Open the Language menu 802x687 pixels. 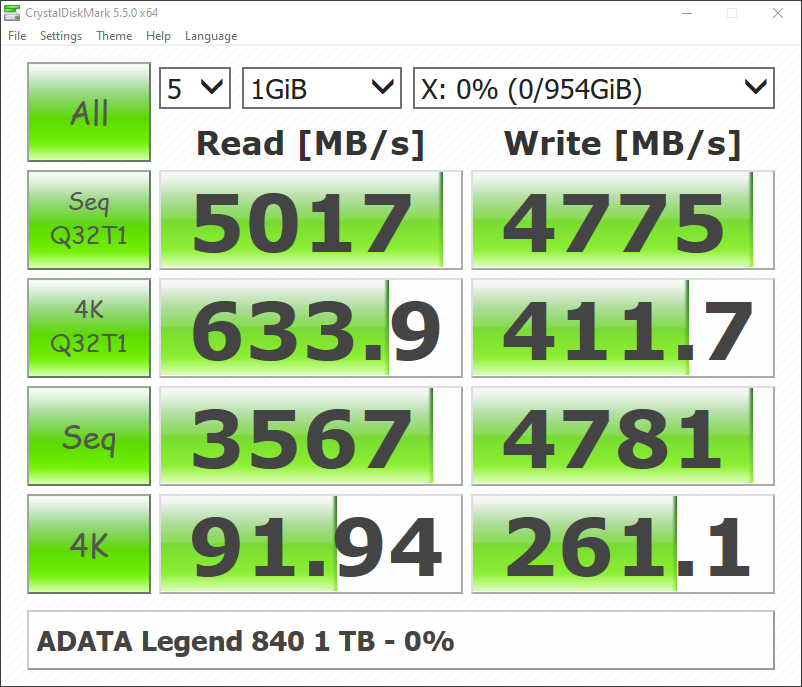(211, 36)
